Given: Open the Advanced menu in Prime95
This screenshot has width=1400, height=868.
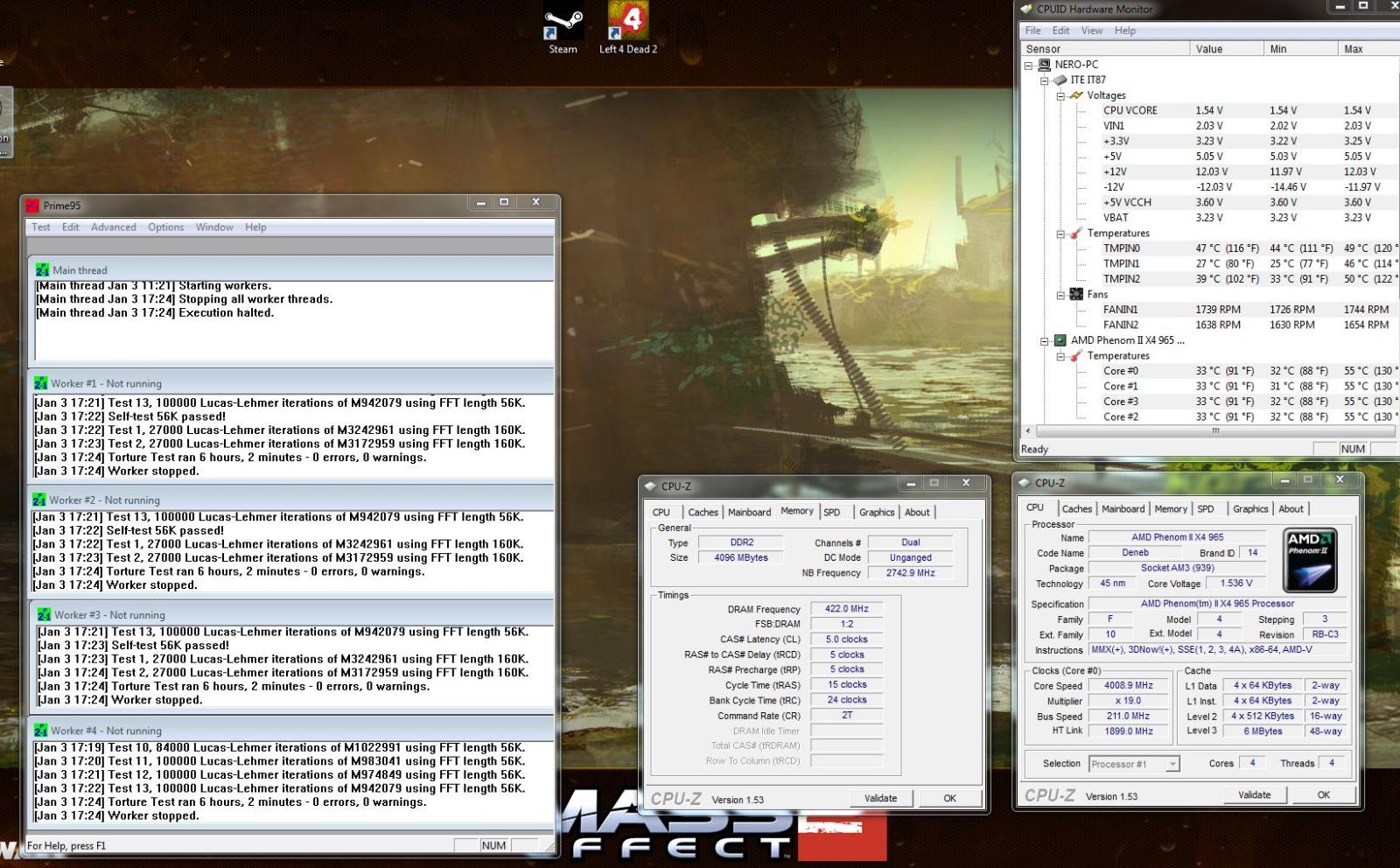Looking at the screenshot, I should pyautogui.click(x=114, y=227).
